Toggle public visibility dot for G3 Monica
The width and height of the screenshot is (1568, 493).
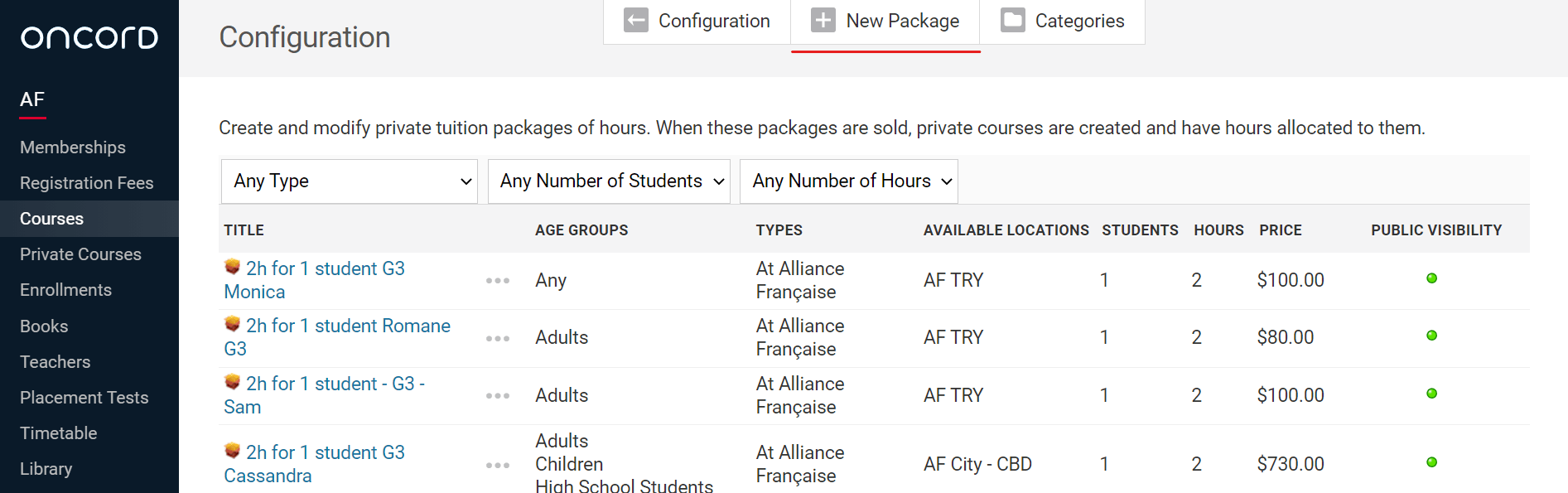point(1431,278)
